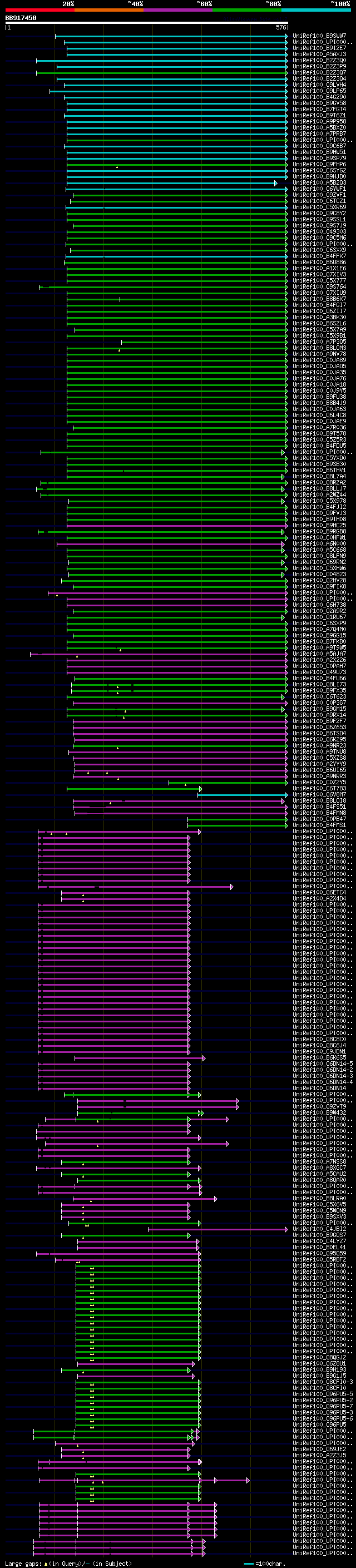Click the Large gaps legend text

[x=68, y=1563]
